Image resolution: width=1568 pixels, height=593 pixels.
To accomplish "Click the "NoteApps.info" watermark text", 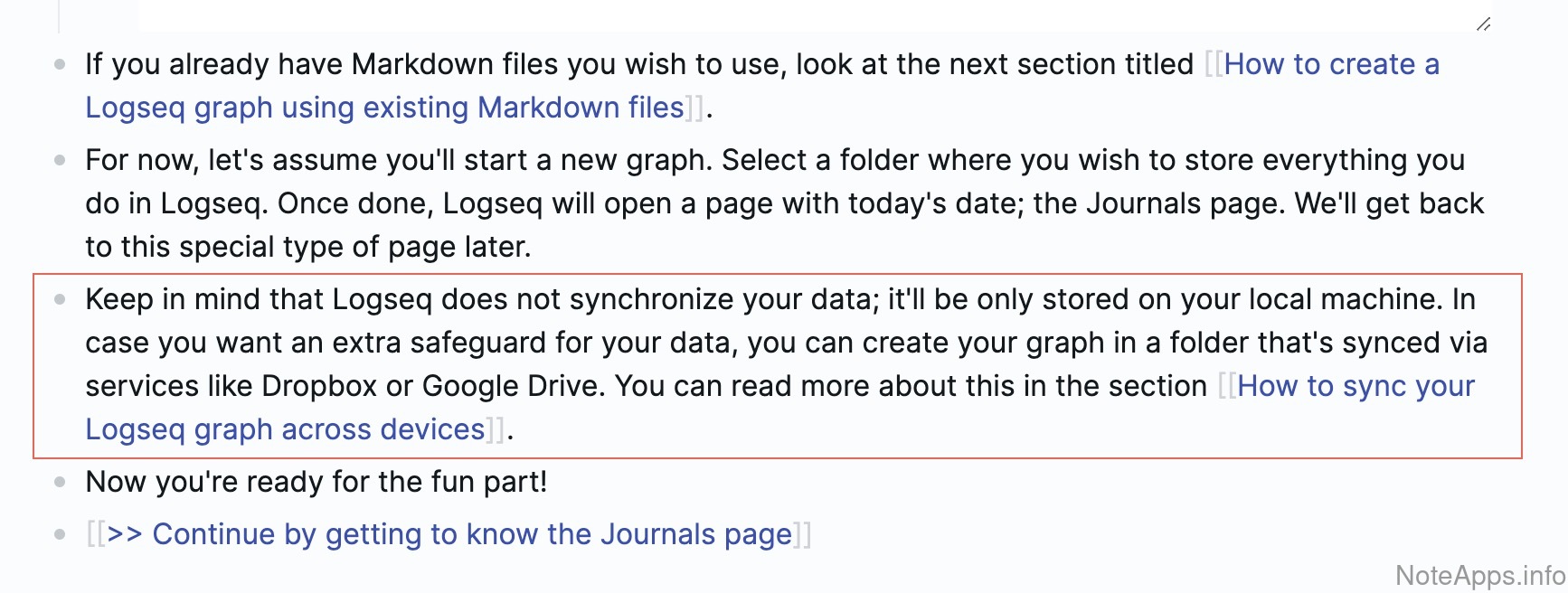I will click(x=1479, y=575).
